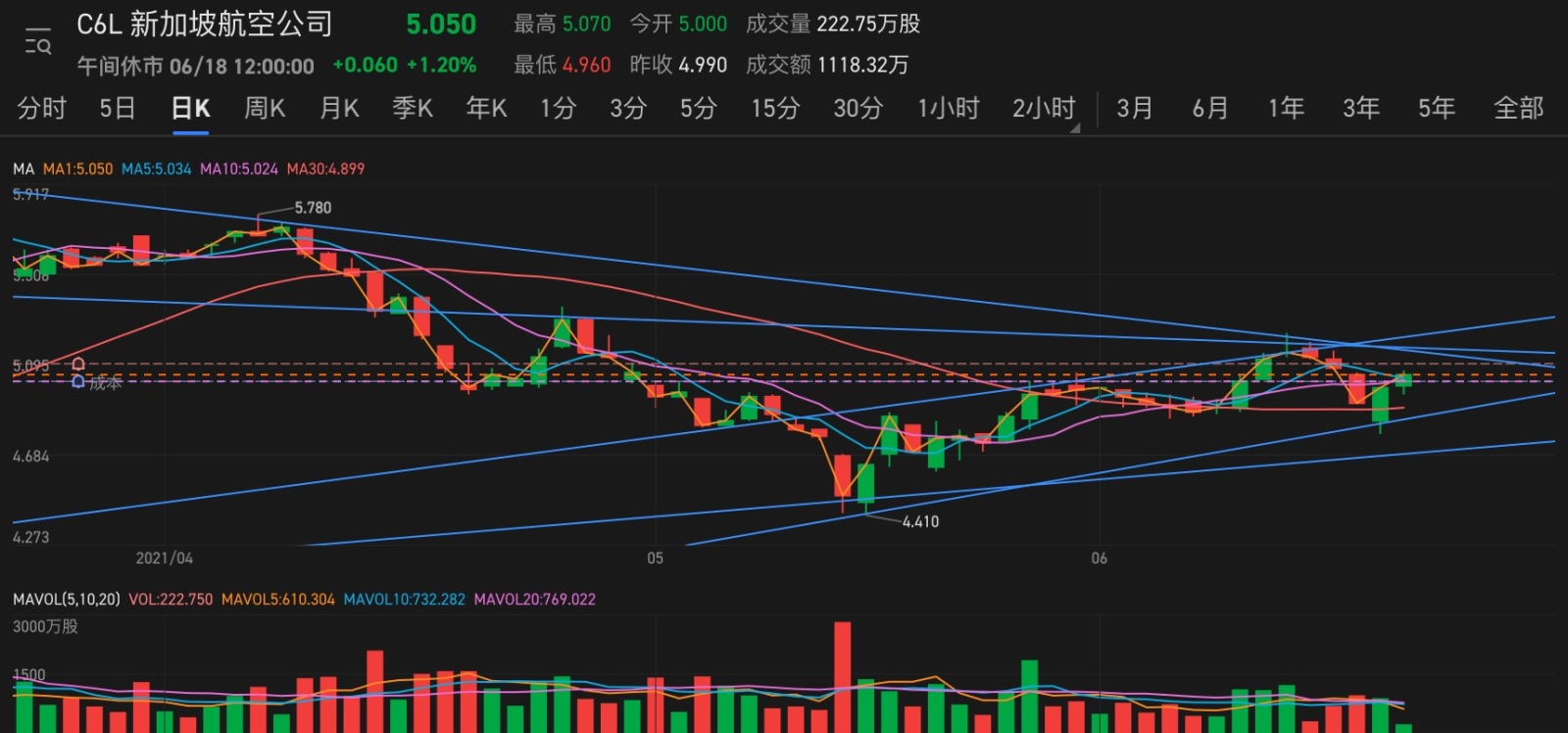Screen dimensions: 1568x733
Task: Select the 2小时 interval
Action: (1044, 108)
